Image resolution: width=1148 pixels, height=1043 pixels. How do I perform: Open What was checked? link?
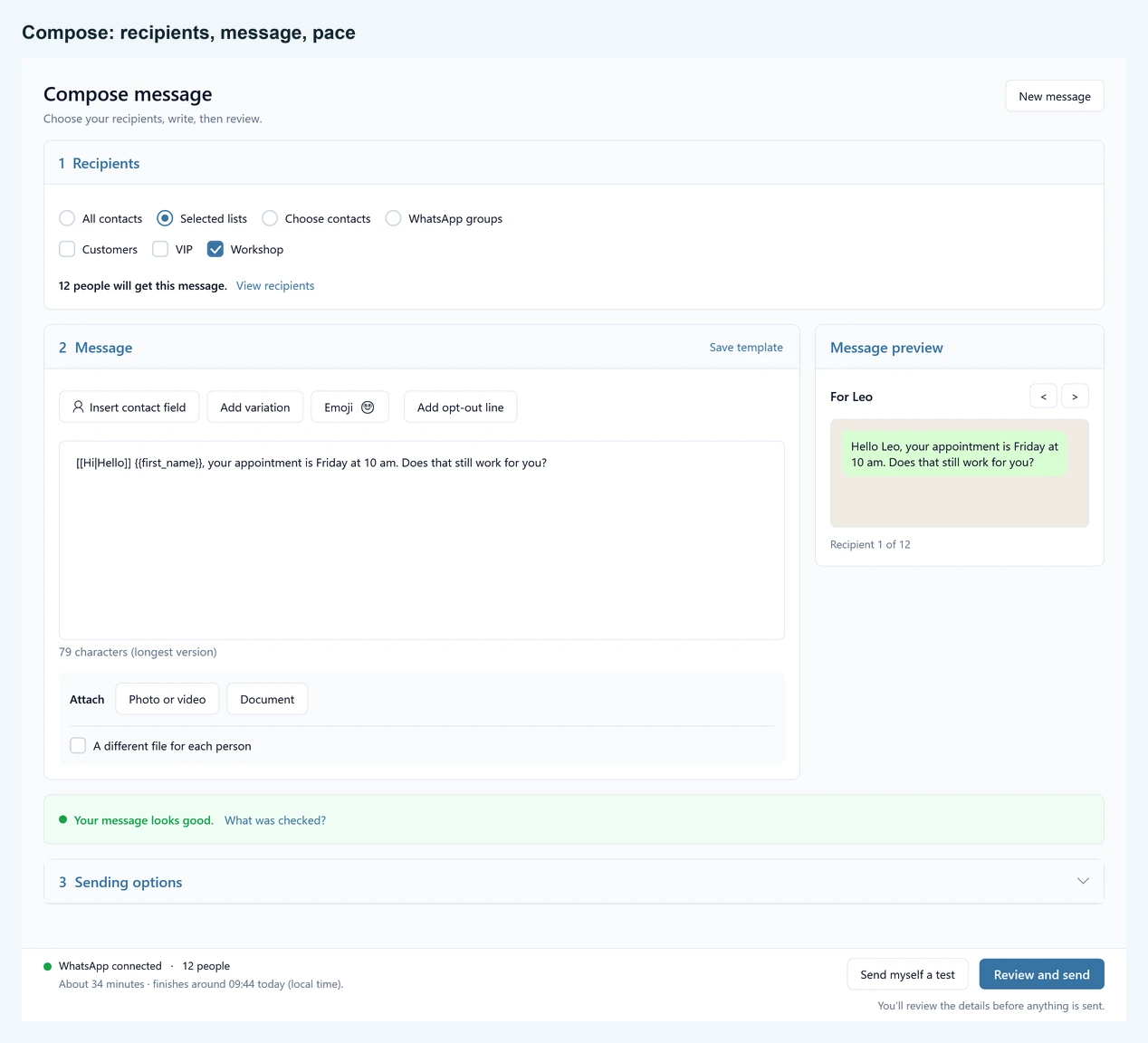(275, 820)
